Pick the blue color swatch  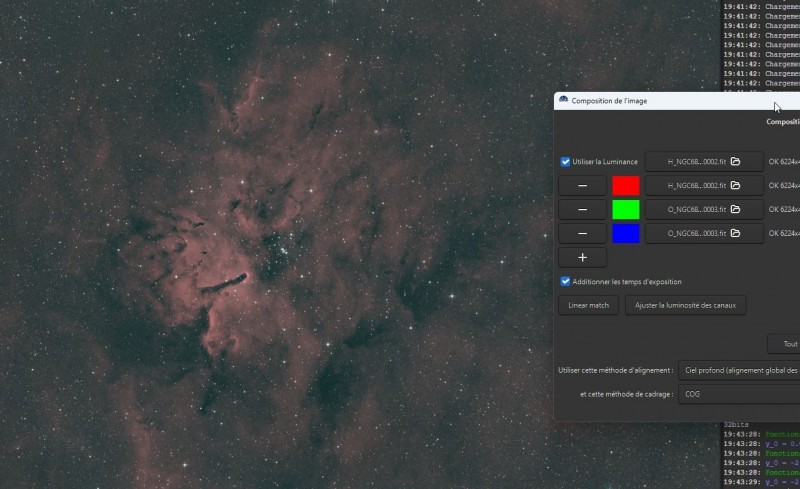[626, 234]
